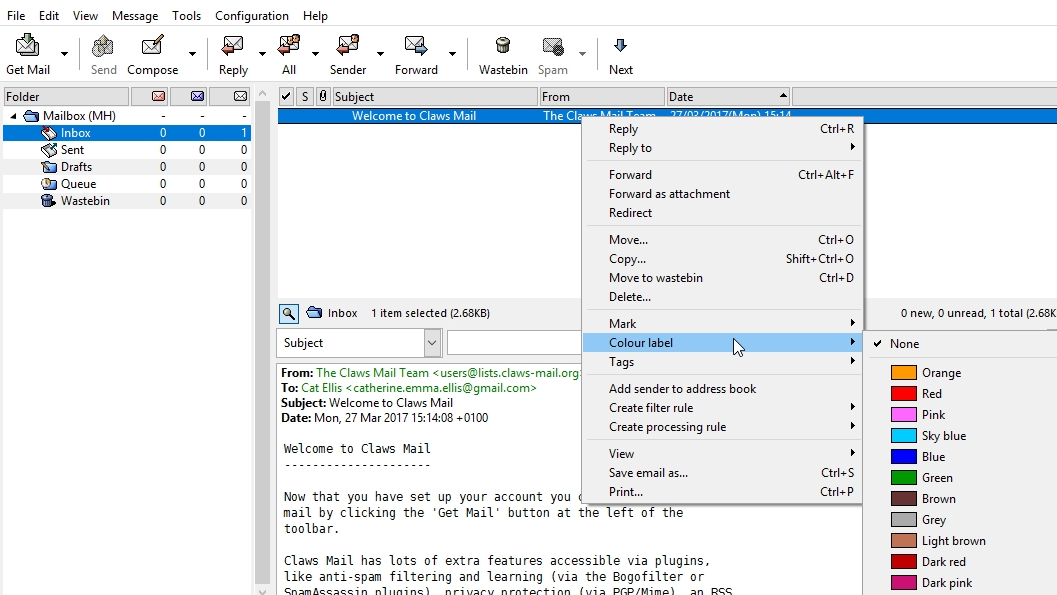Image resolution: width=1057 pixels, height=595 pixels.
Task: Click the total messages column icon in Folder header
Action: click(x=240, y=96)
